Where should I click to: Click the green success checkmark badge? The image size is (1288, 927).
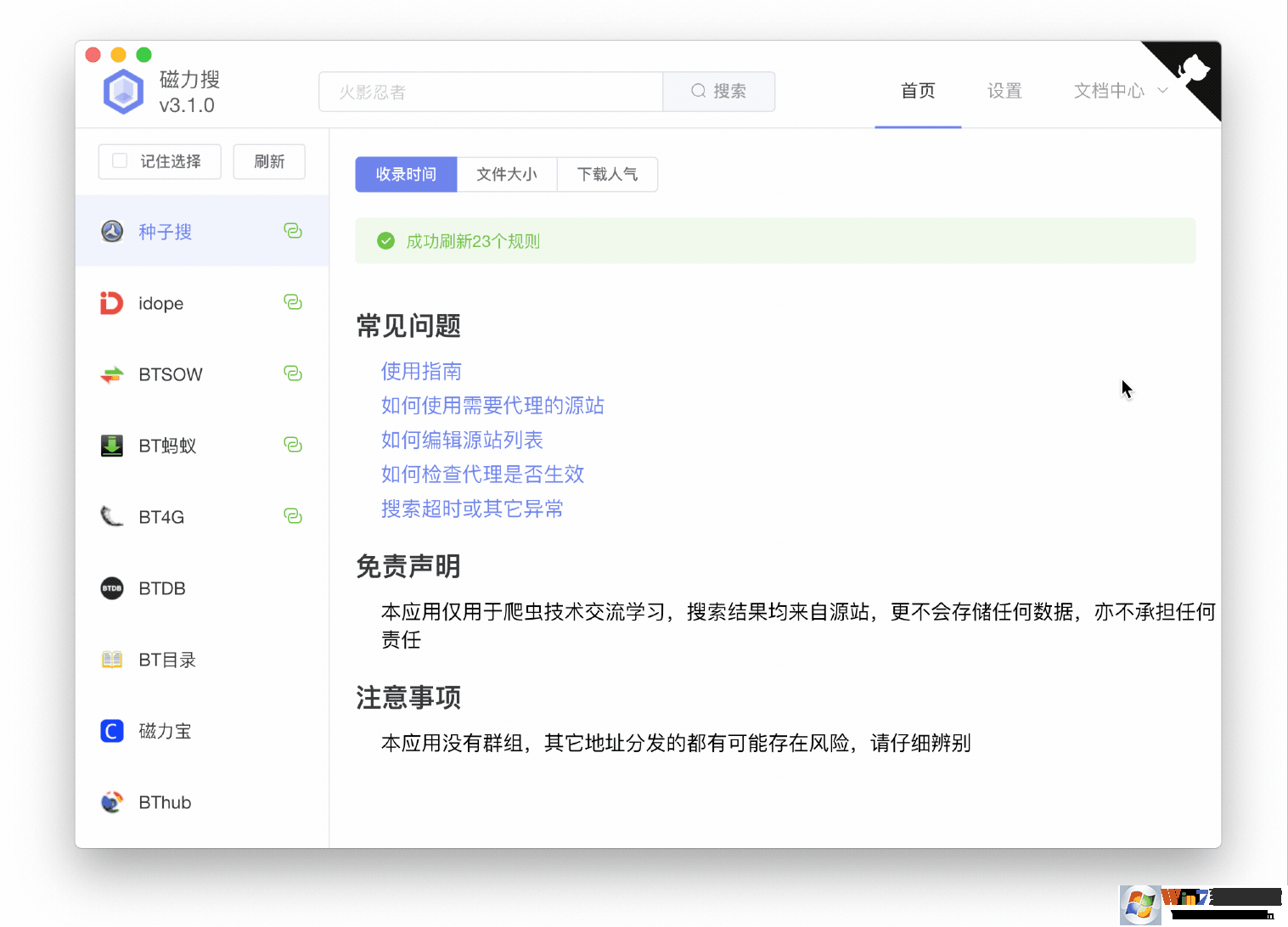[x=385, y=240]
